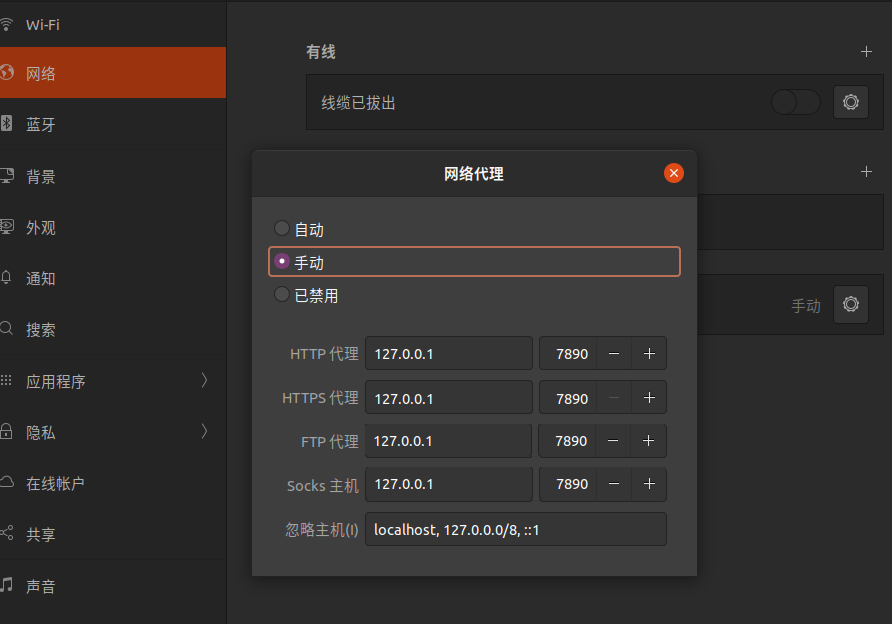The height and width of the screenshot is (624, 892).
Task: Click the 忽略主机 ignore hosts field
Action: click(515, 529)
